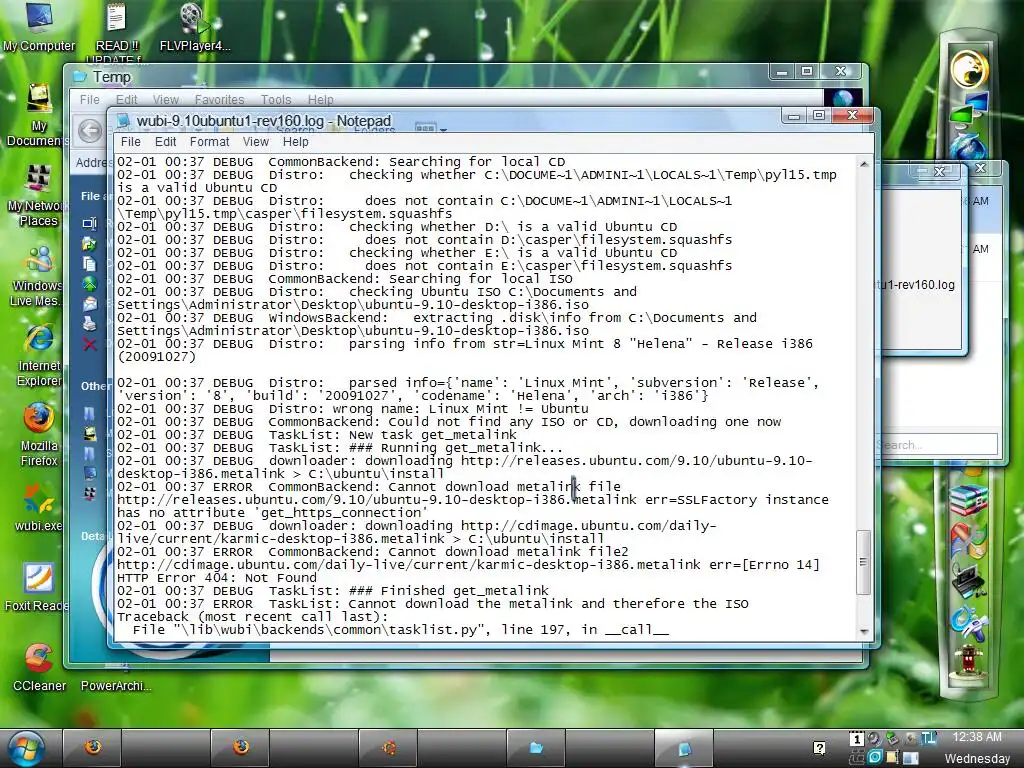
Task: Click the Address label in Temp window
Action: tap(91, 162)
